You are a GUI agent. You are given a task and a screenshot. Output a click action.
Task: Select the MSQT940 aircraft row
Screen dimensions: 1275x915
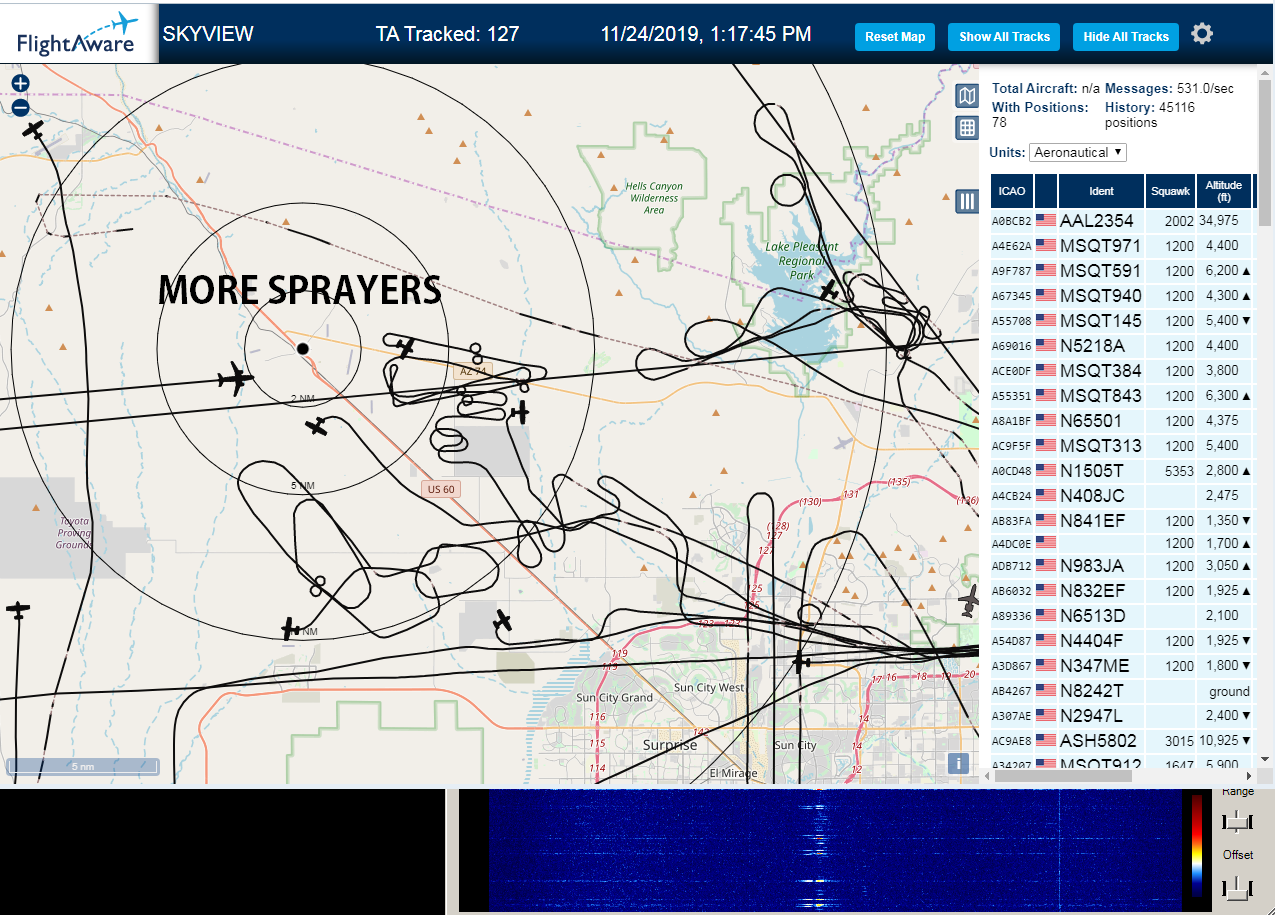[x=1122, y=295]
